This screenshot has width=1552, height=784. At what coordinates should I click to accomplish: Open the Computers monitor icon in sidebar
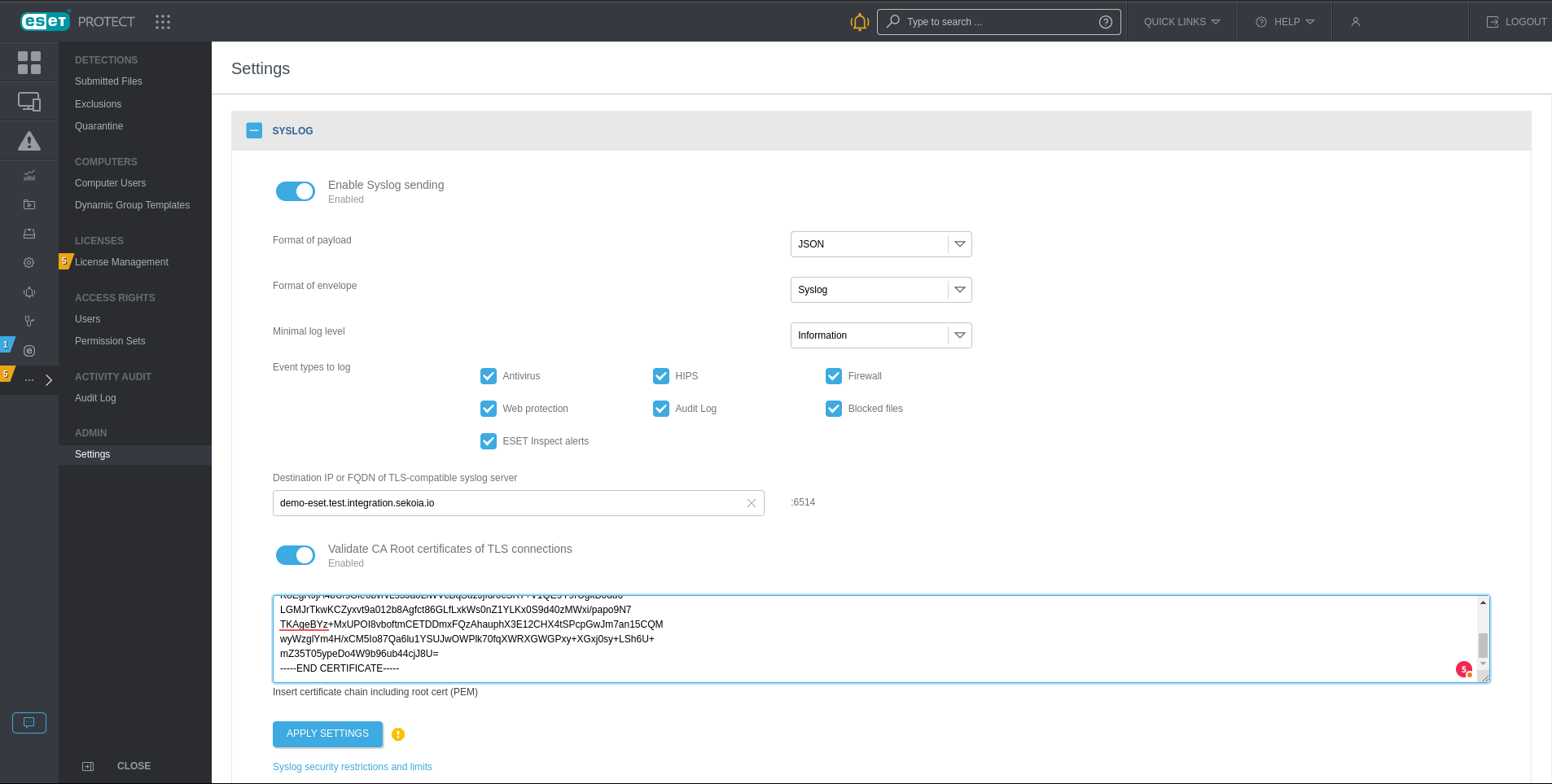[29, 102]
